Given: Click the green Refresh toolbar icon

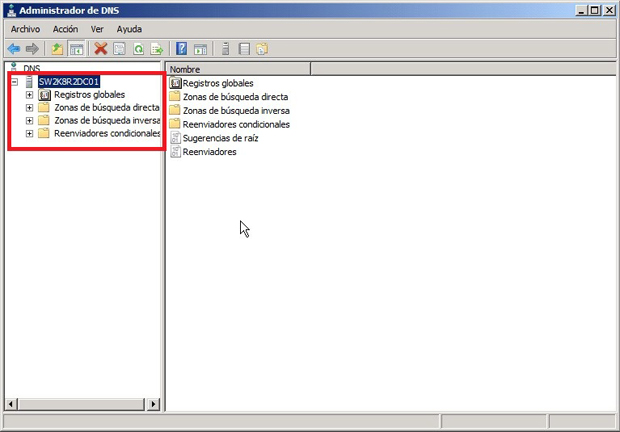Looking at the screenshot, I should coord(138,49).
